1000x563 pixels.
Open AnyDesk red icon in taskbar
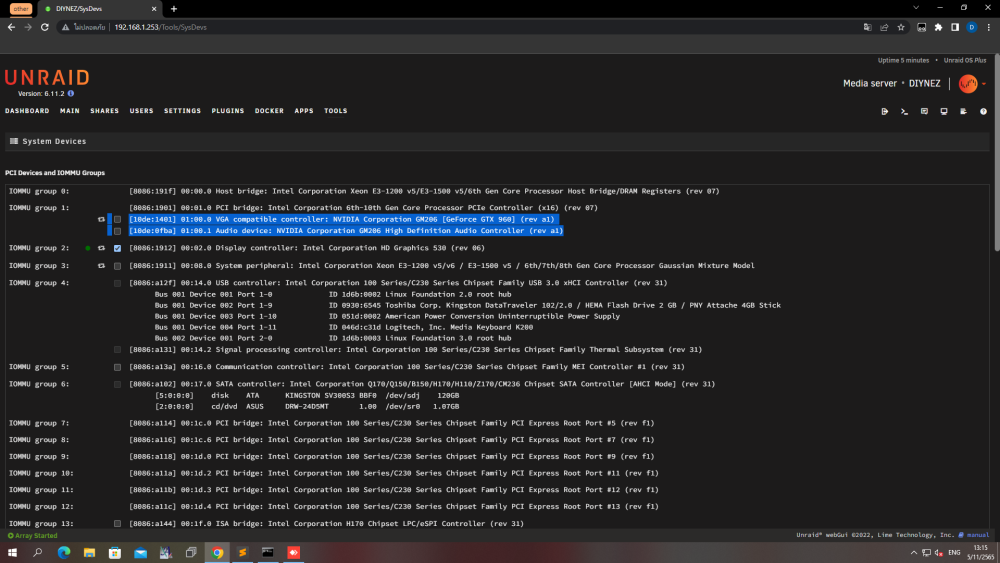pyautogui.click(x=293, y=553)
